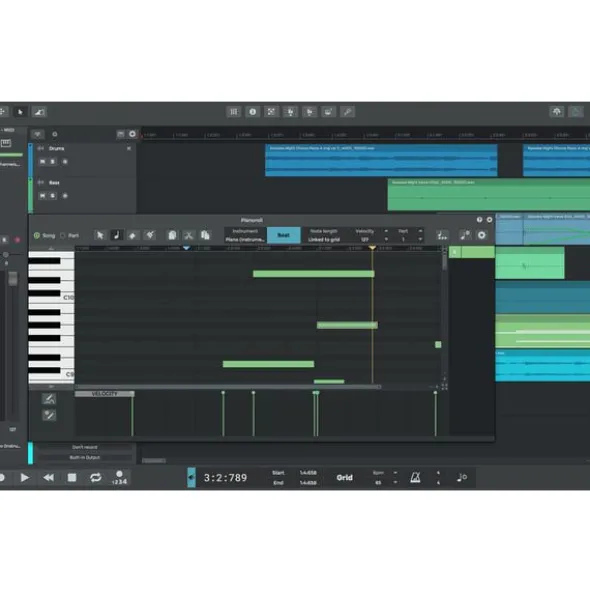The image size is (590, 591).
Task: Click the Pianoroll help question icon
Action: coord(480,219)
